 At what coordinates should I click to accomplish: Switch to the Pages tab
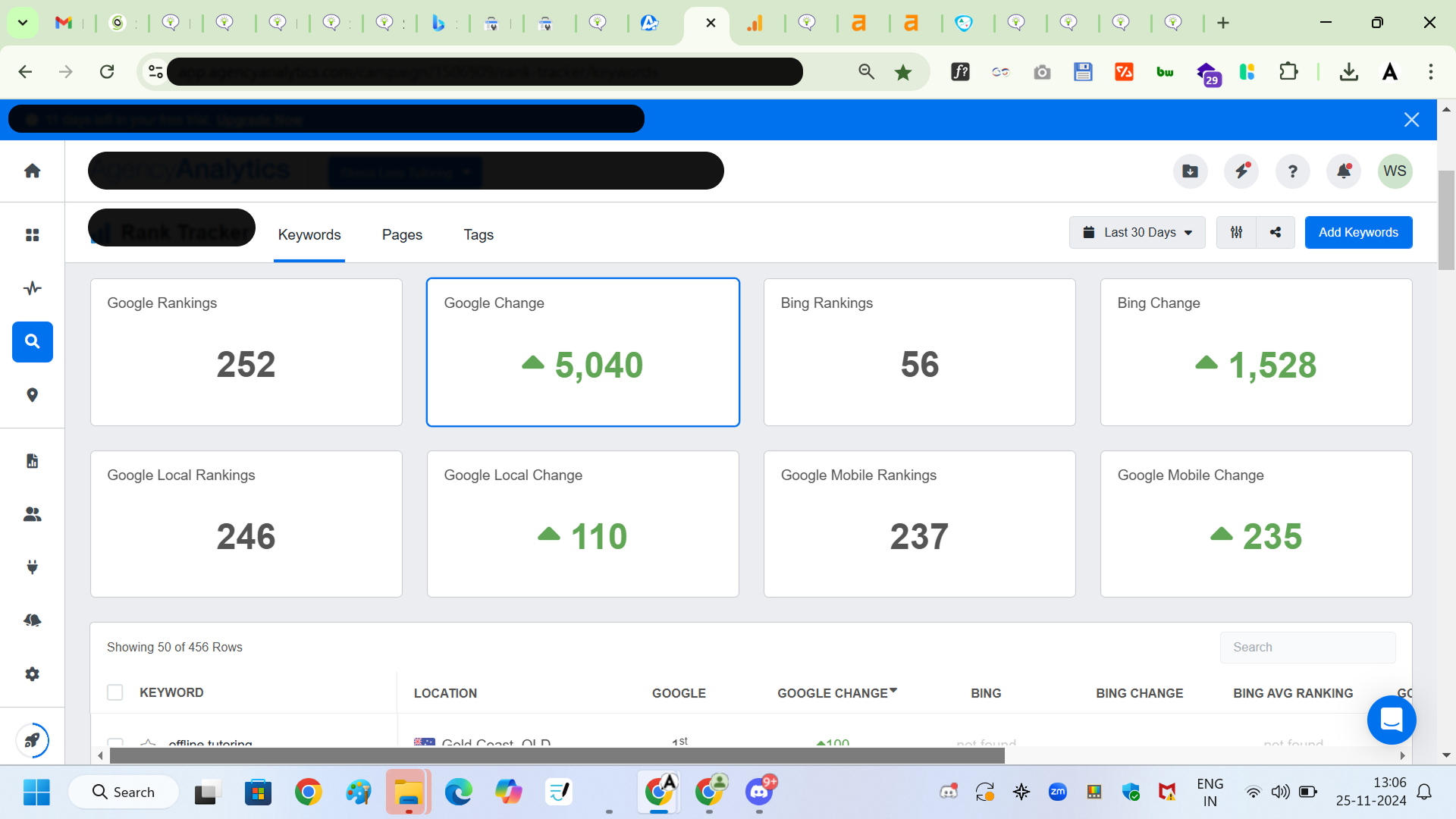(402, 235)
